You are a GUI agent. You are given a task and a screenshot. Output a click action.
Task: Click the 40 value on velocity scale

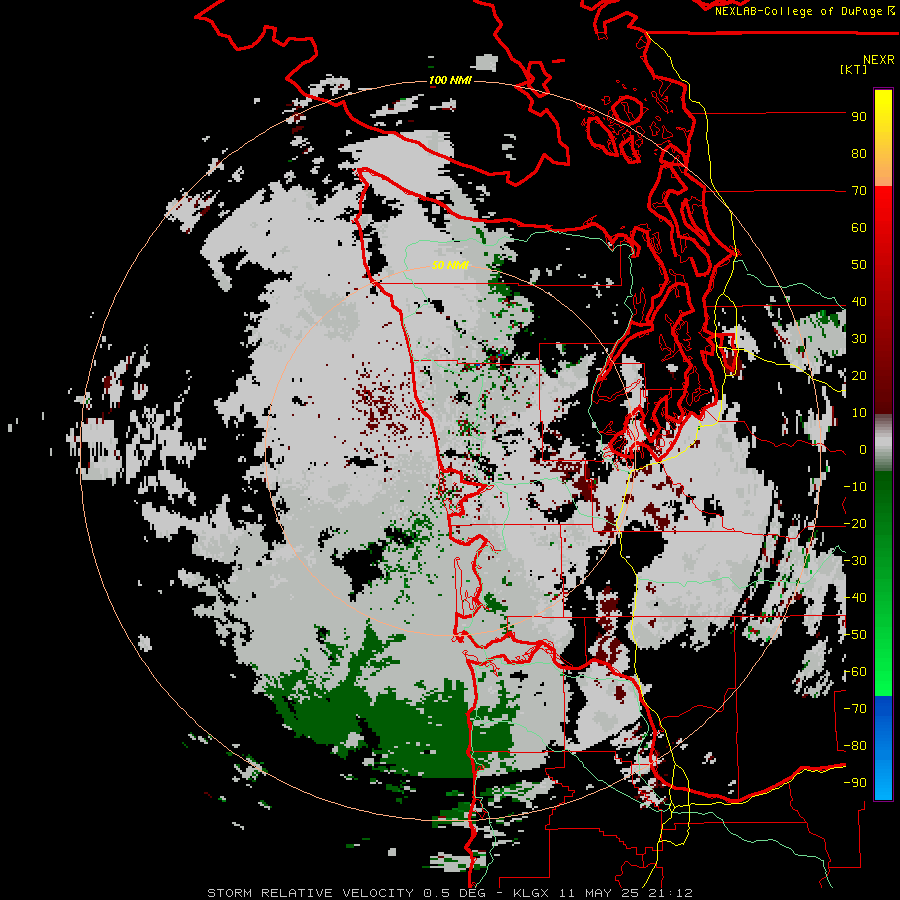pyautogui.click(x=859, y=301)
